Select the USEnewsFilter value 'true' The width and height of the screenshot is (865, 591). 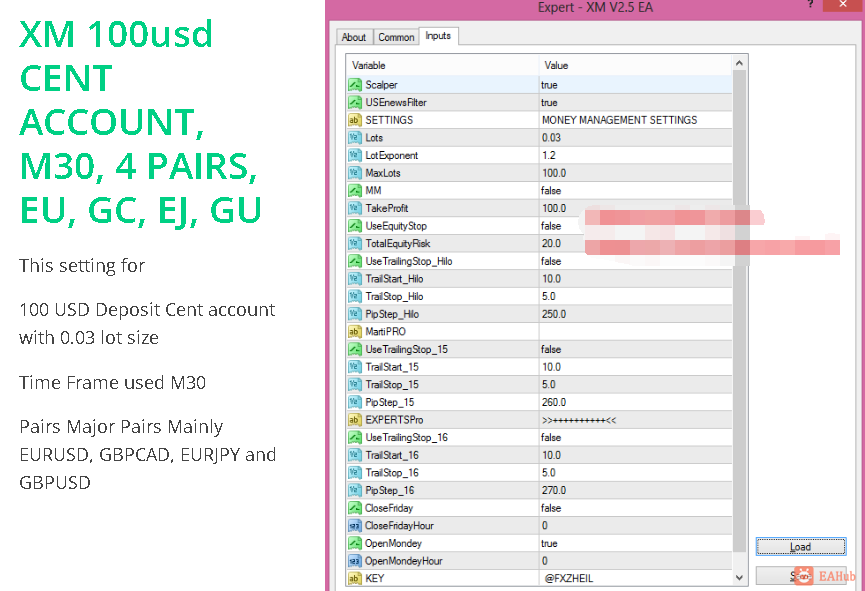(549, 103)
